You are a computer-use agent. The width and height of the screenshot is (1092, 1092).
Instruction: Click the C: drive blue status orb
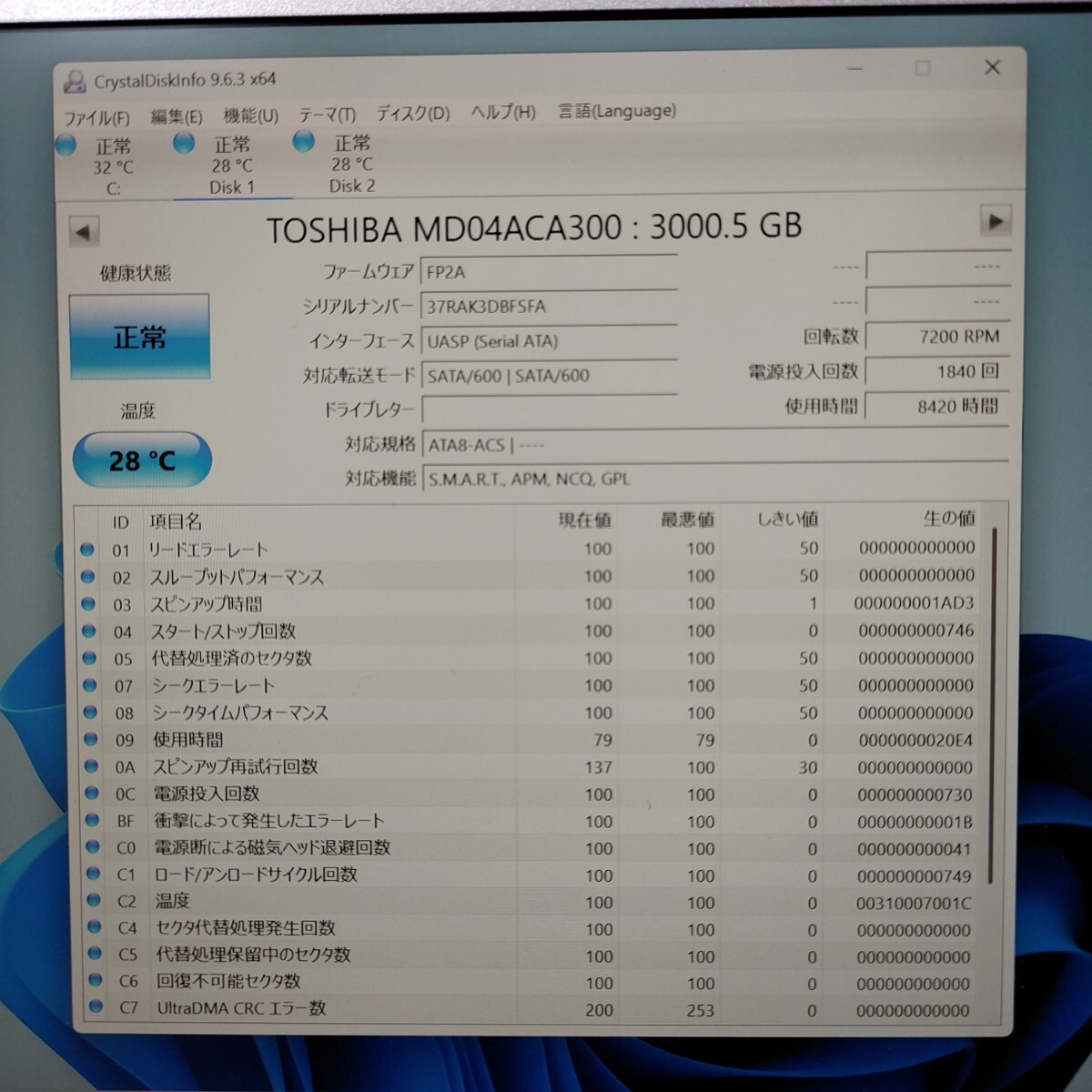(x=66, y=146)
